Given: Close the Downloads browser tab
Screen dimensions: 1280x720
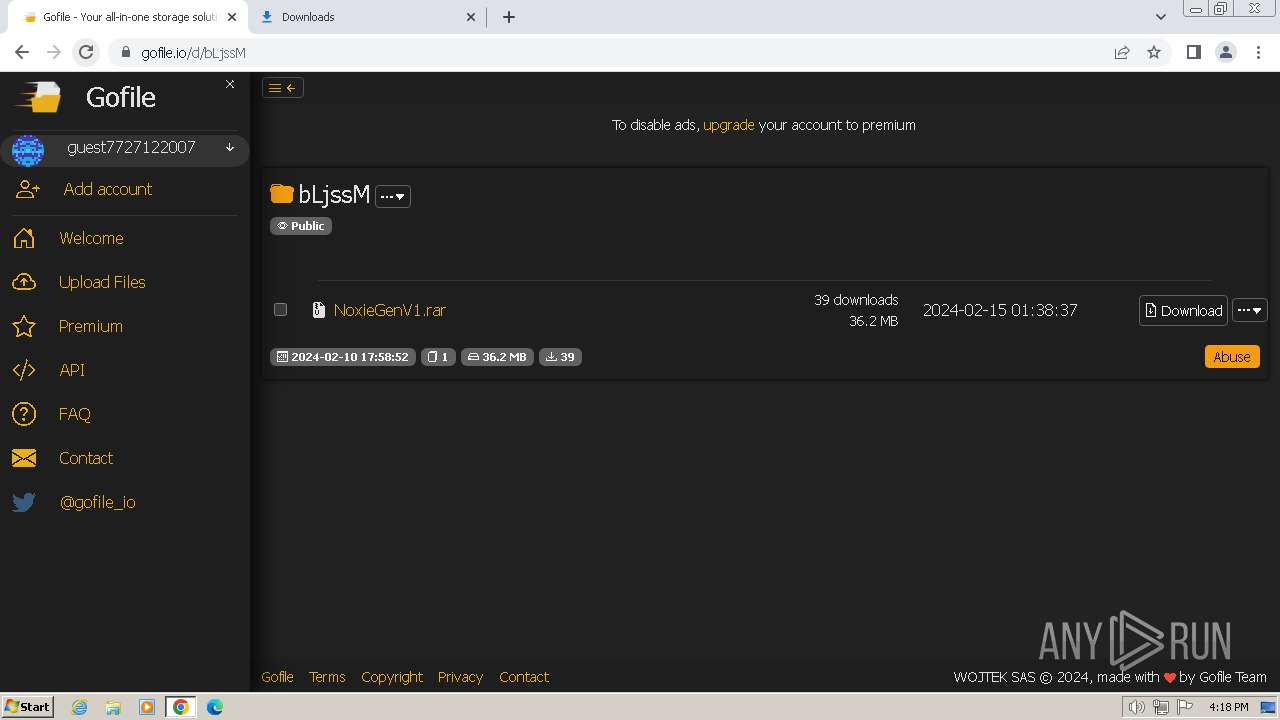Looking at the screenshot, I should [472, 17].
